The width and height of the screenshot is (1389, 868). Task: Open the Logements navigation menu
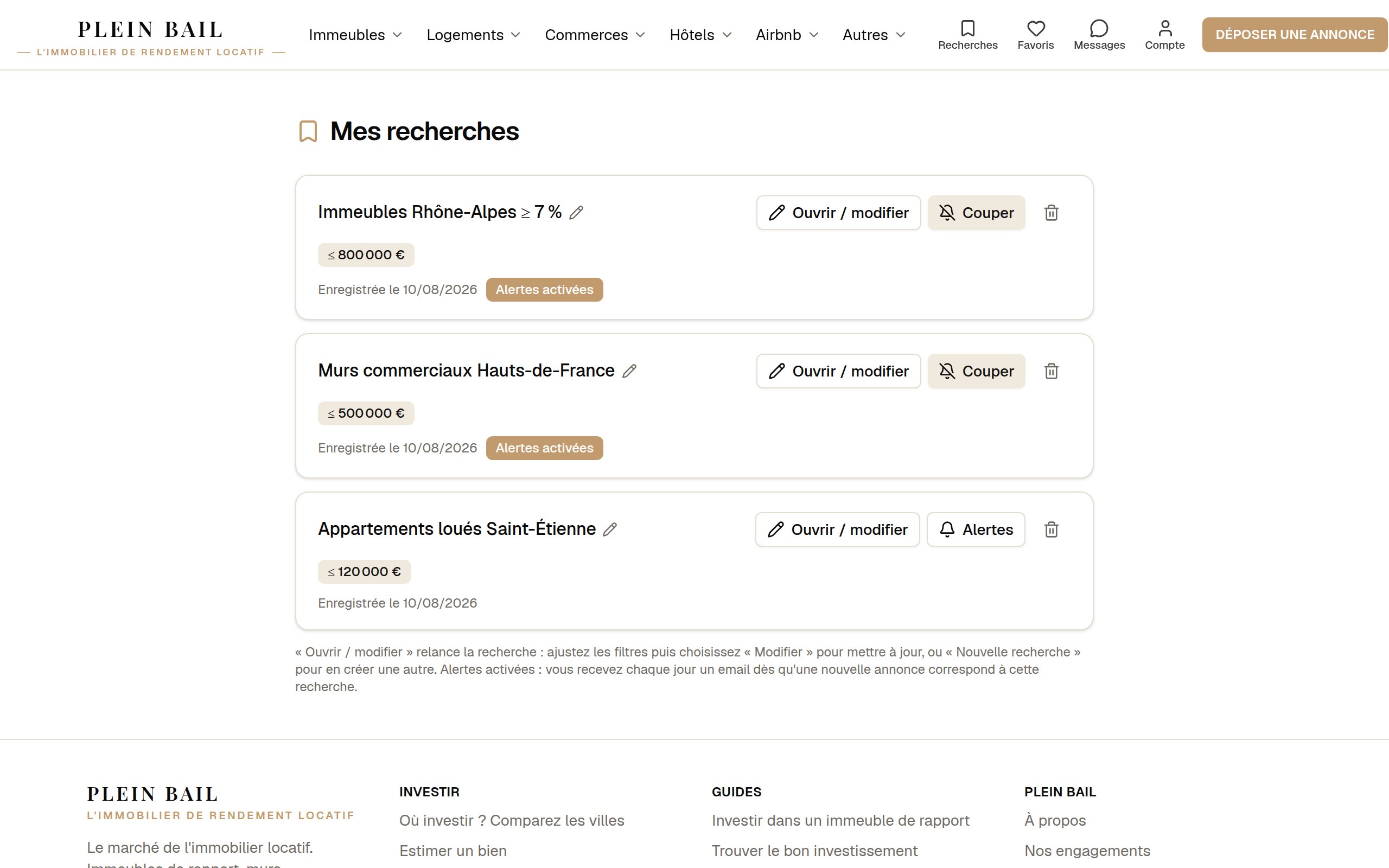[x=474, y=35]
